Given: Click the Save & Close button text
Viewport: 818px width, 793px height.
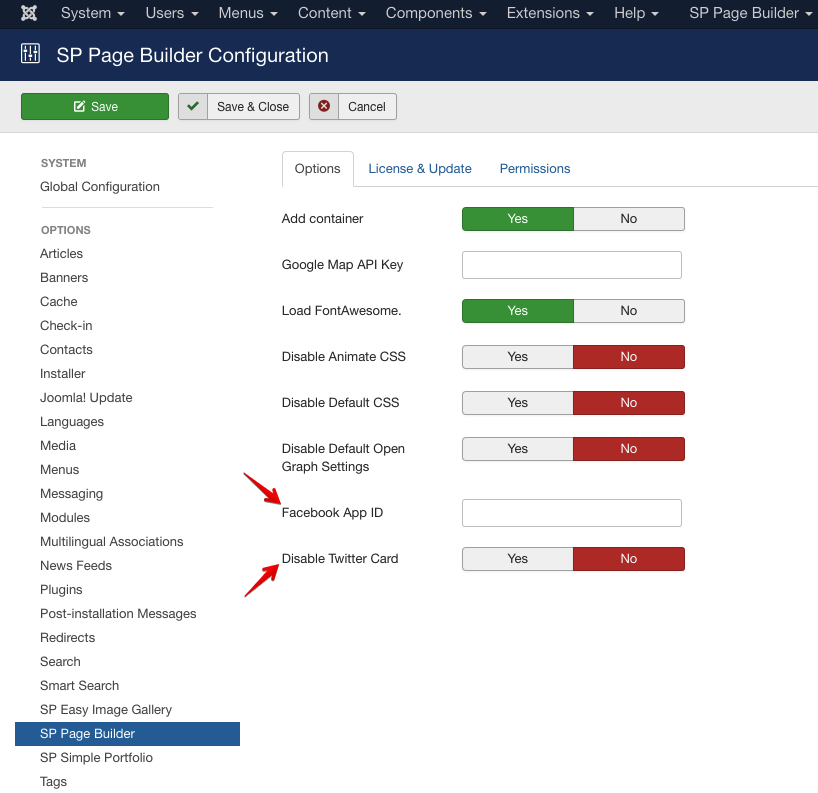Looking at the screenshot, I should pos(253,106).
